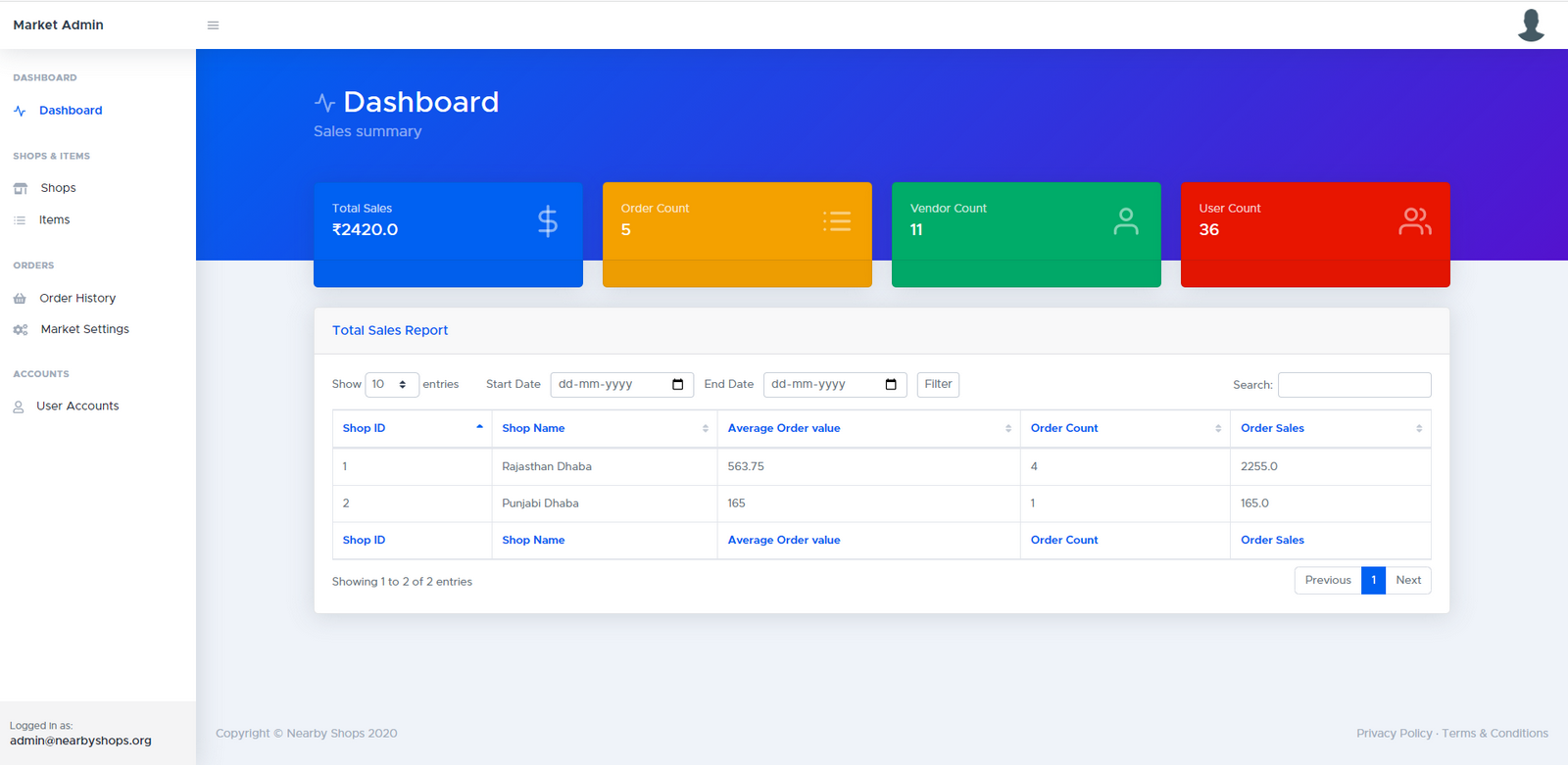Sort by Order Count column header arrows
Image resolution: width=1568 pixels, height=765 pixels.
click(x=1217, y=428)
